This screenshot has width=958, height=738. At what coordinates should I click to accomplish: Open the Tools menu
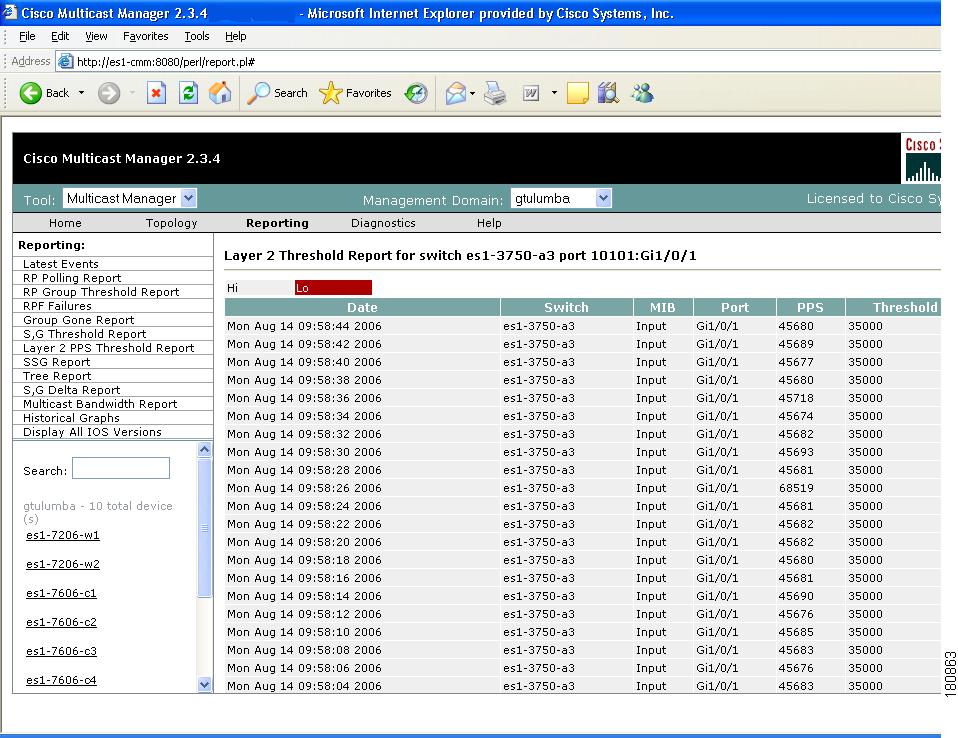(197, 36)
